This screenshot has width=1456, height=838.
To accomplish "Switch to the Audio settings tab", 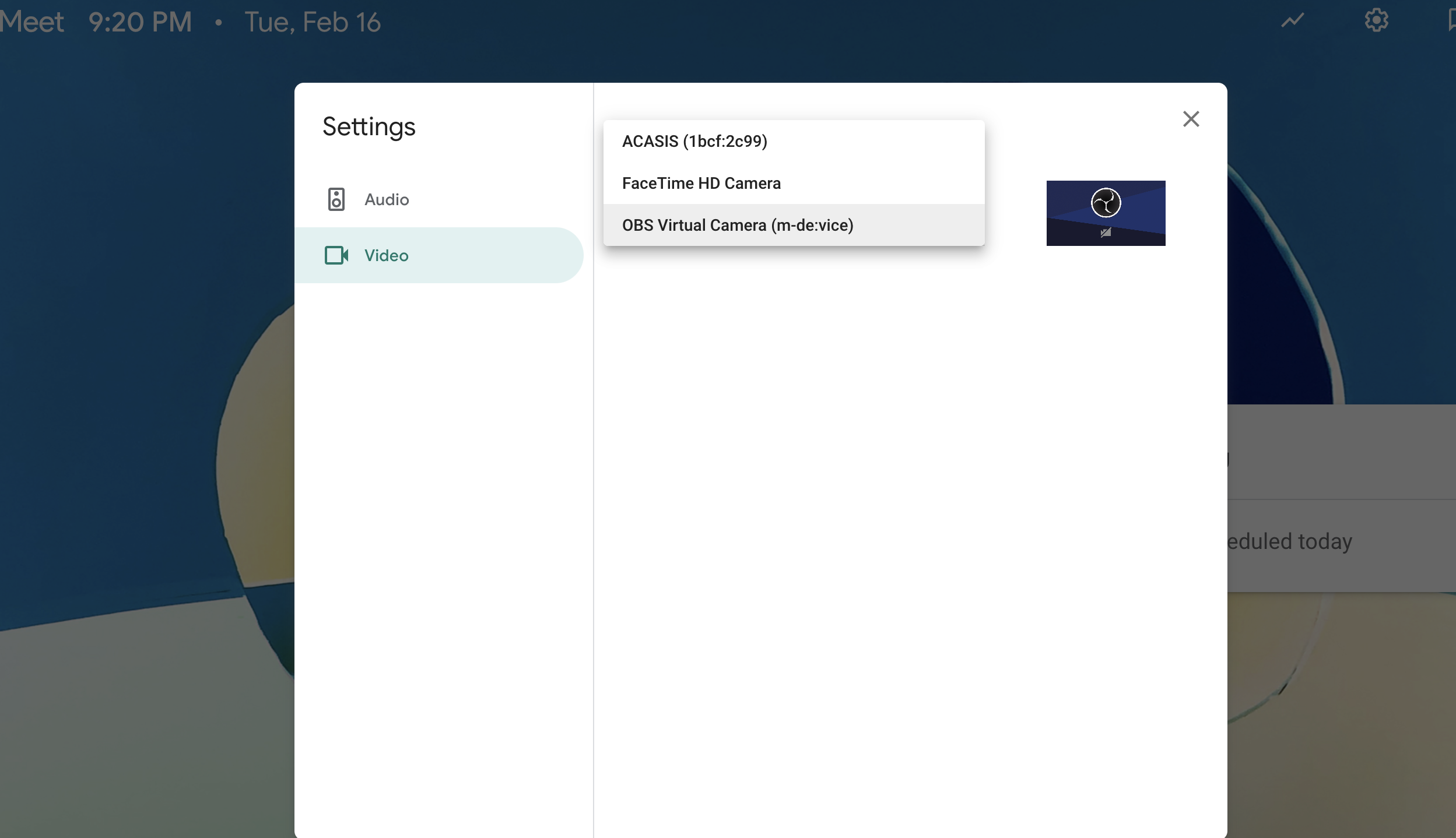I will pyautogui.click(x=387, y=199).
